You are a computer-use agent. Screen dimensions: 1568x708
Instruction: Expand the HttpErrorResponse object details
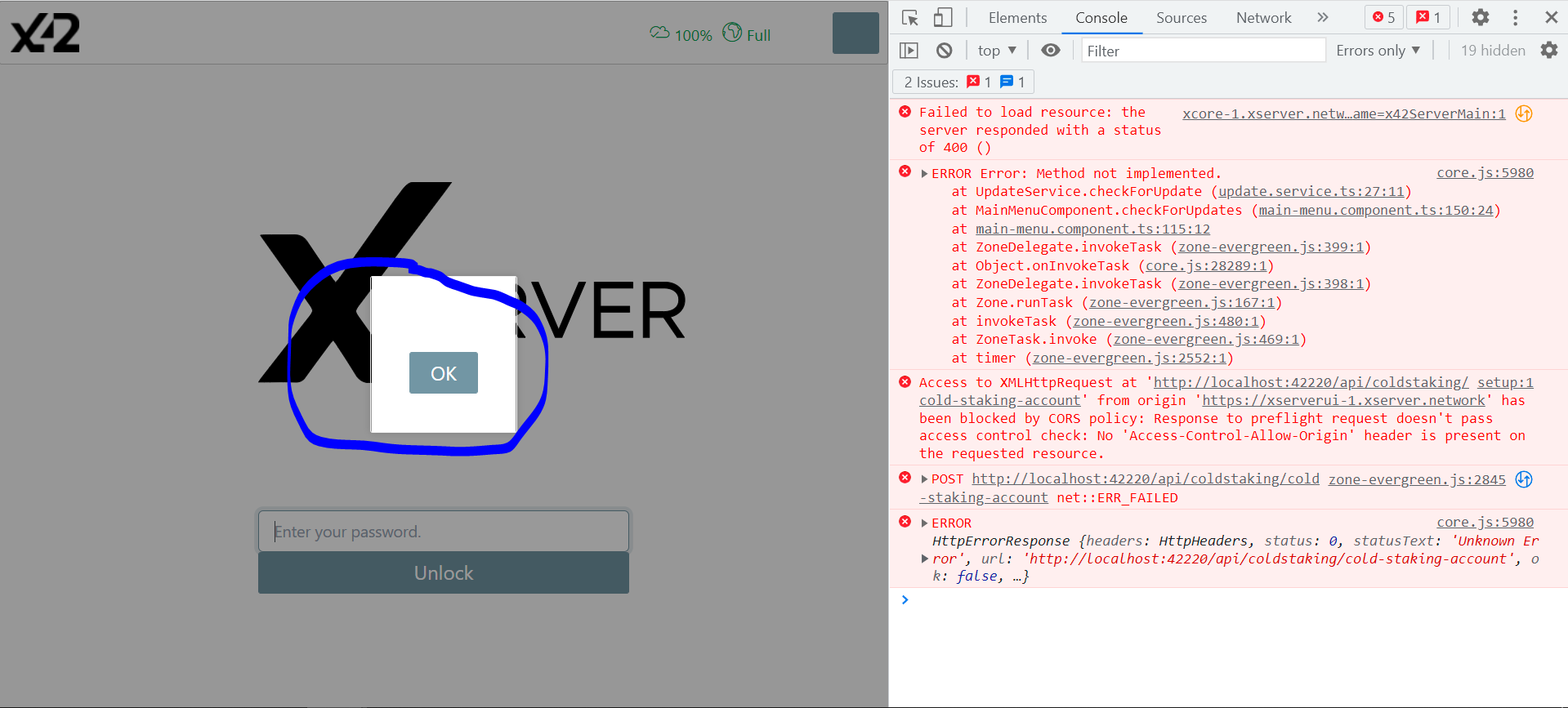[x=924, y=559]
